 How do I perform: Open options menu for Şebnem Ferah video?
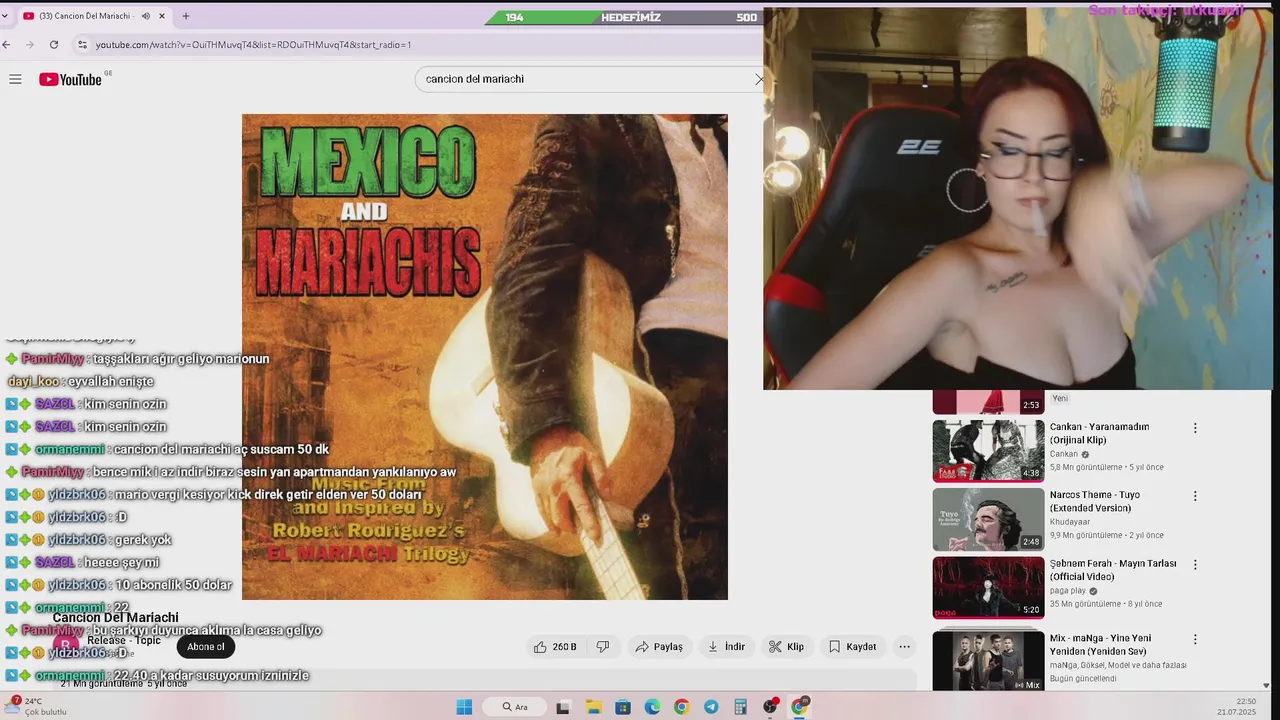pyautogui.click(x=1195, y=565)
